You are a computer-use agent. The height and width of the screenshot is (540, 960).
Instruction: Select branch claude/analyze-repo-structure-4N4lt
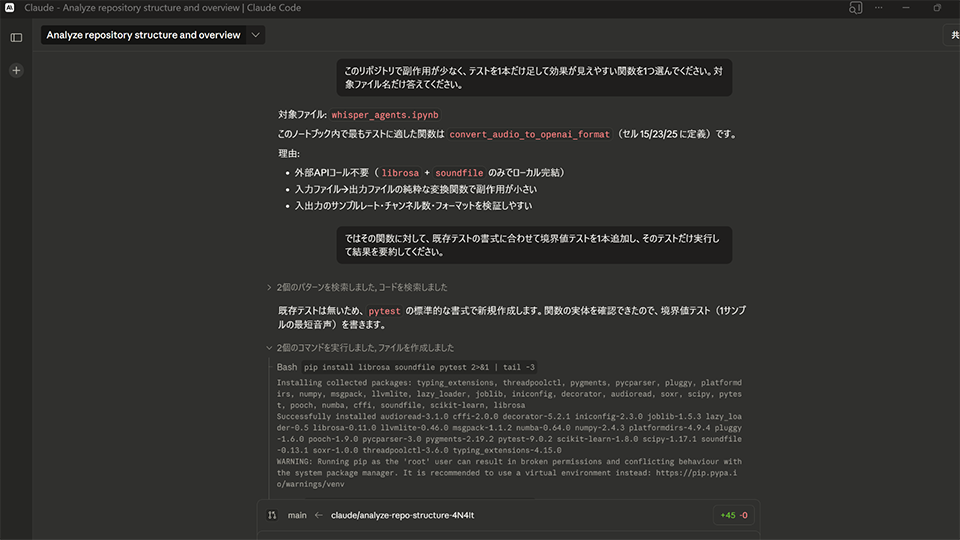[x=402, y=516]
